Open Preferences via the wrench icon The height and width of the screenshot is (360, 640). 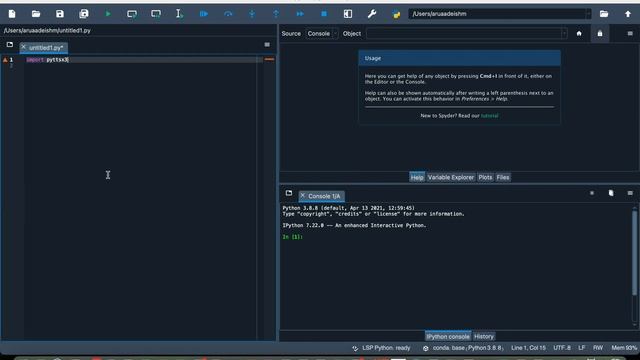[x=371, y=14]
